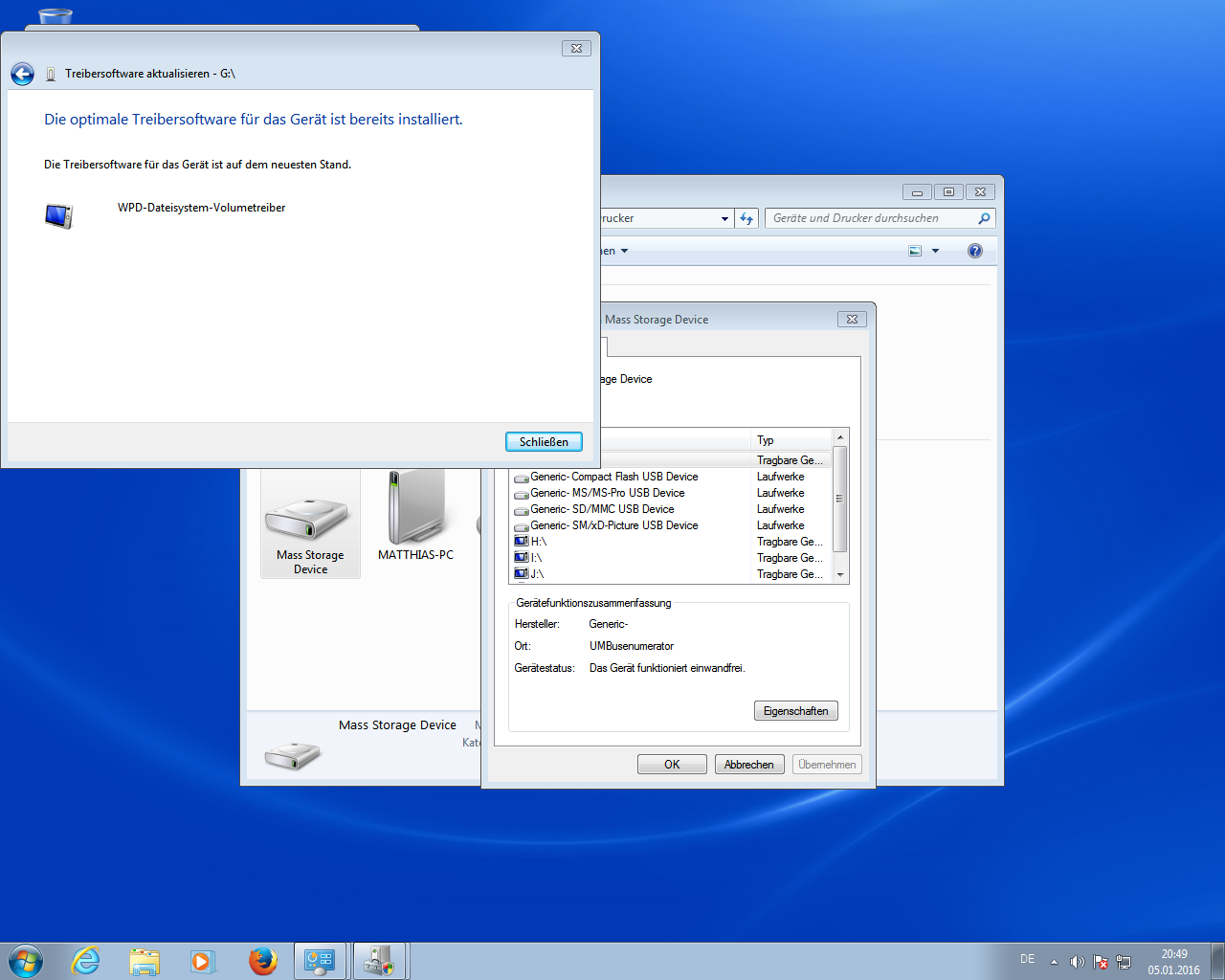Screen dimensions: 1225x980
Task: Select Generic- MS/MS-Pro USB Device row
Action: [671, 493]
